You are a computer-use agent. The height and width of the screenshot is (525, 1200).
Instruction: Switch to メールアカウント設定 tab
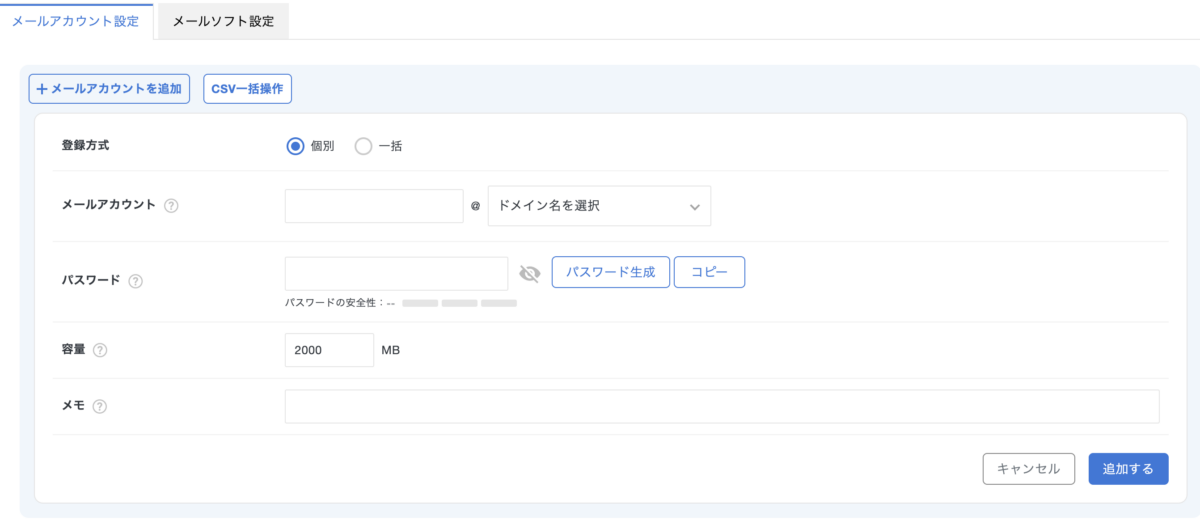pos(76,21)
